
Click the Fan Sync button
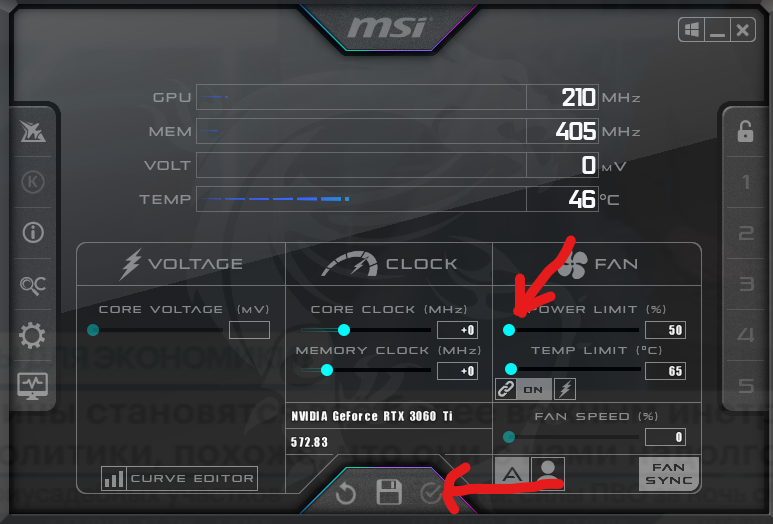point(669,474)
